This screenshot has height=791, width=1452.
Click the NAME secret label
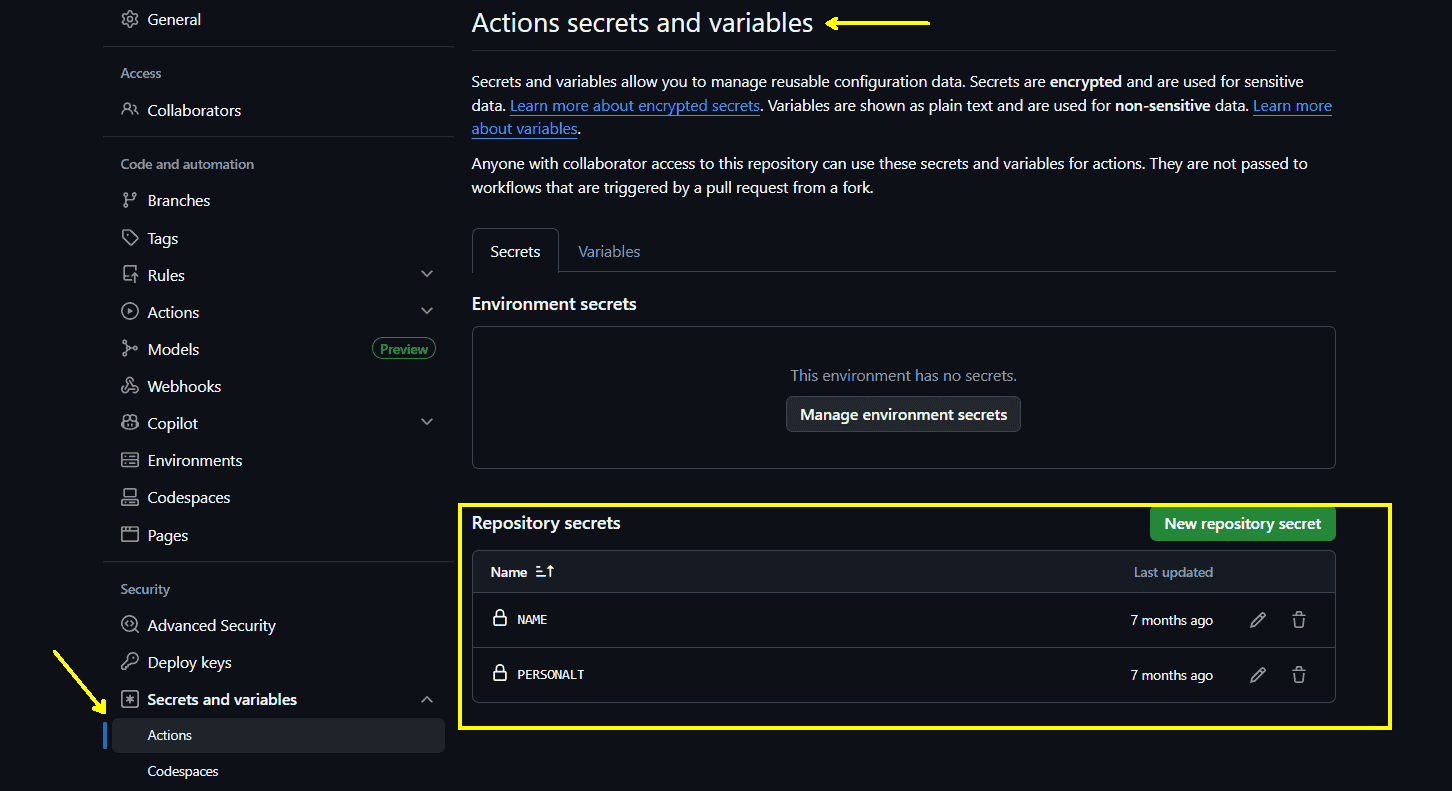click(x=532, y=620)
